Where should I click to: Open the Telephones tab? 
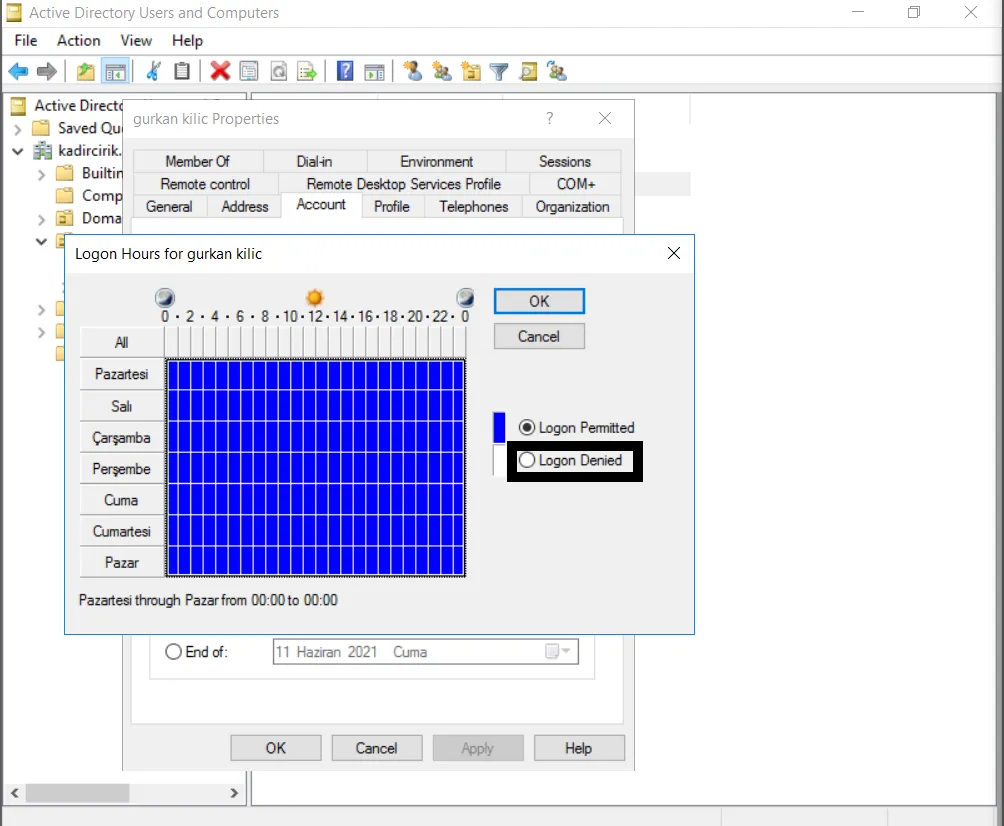pyautogui.click(x=474, y=207)
